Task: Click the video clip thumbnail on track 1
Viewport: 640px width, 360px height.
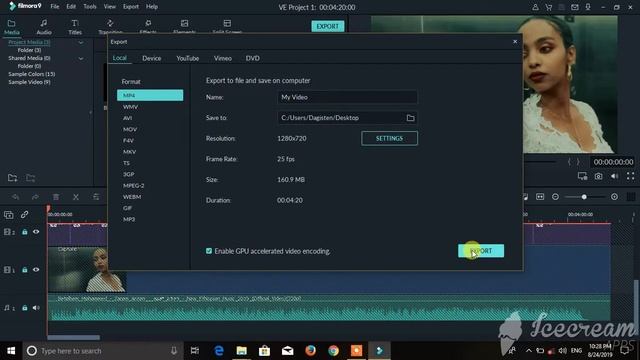Action: [x=87, y=269]
